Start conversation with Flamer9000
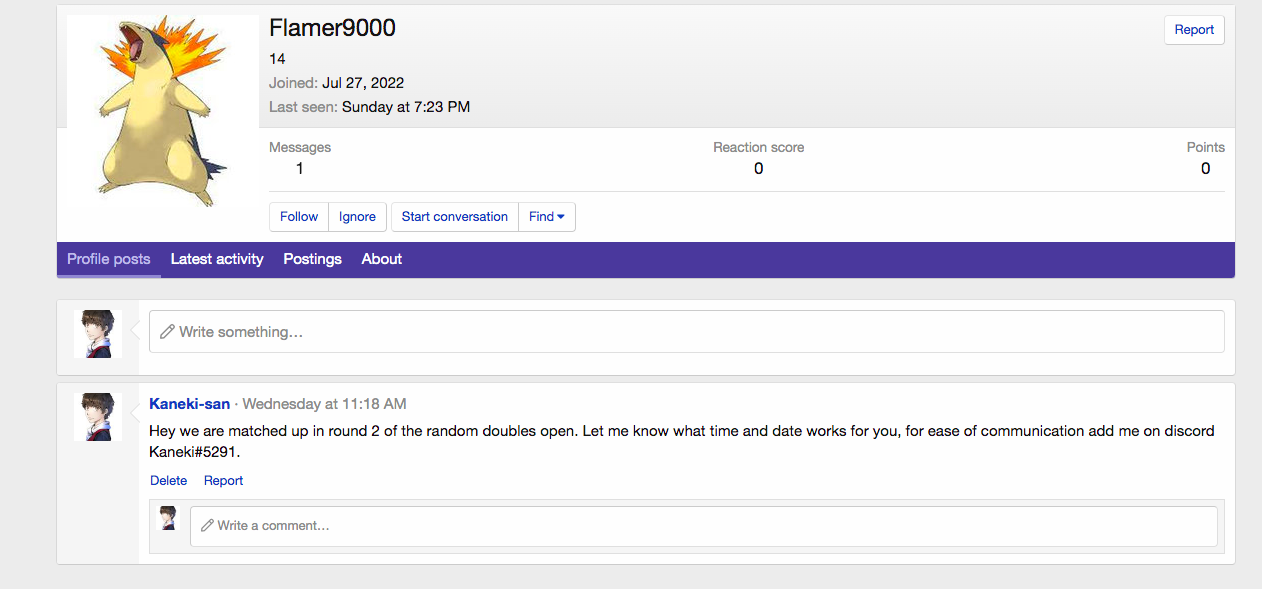1262x589 pixels. 455,217
